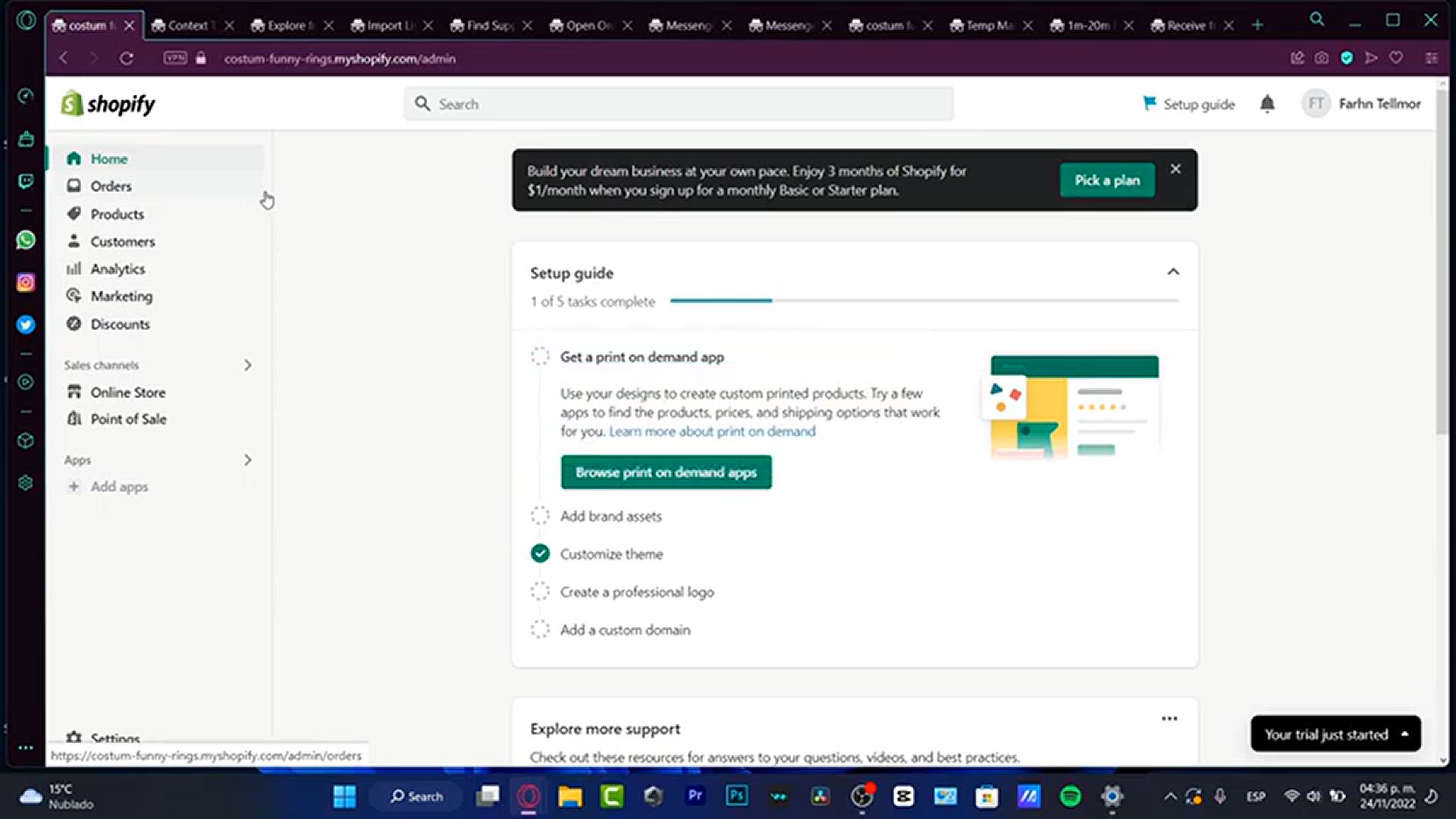The height and width of the screenshot is (819, 1456).
Task: Expand the Add brand assets task
Action: (610, 516)
